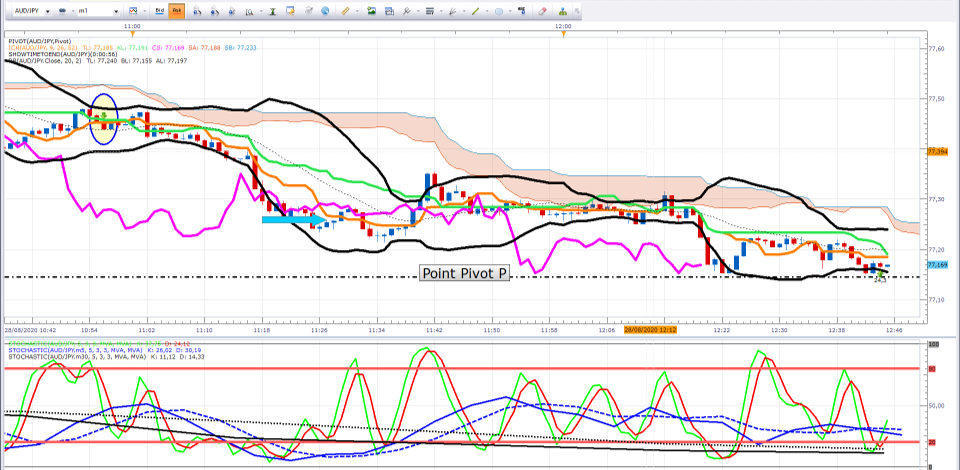Click the blue save-window icon
The height and width of the screenshot is (470, 960).
389,12
